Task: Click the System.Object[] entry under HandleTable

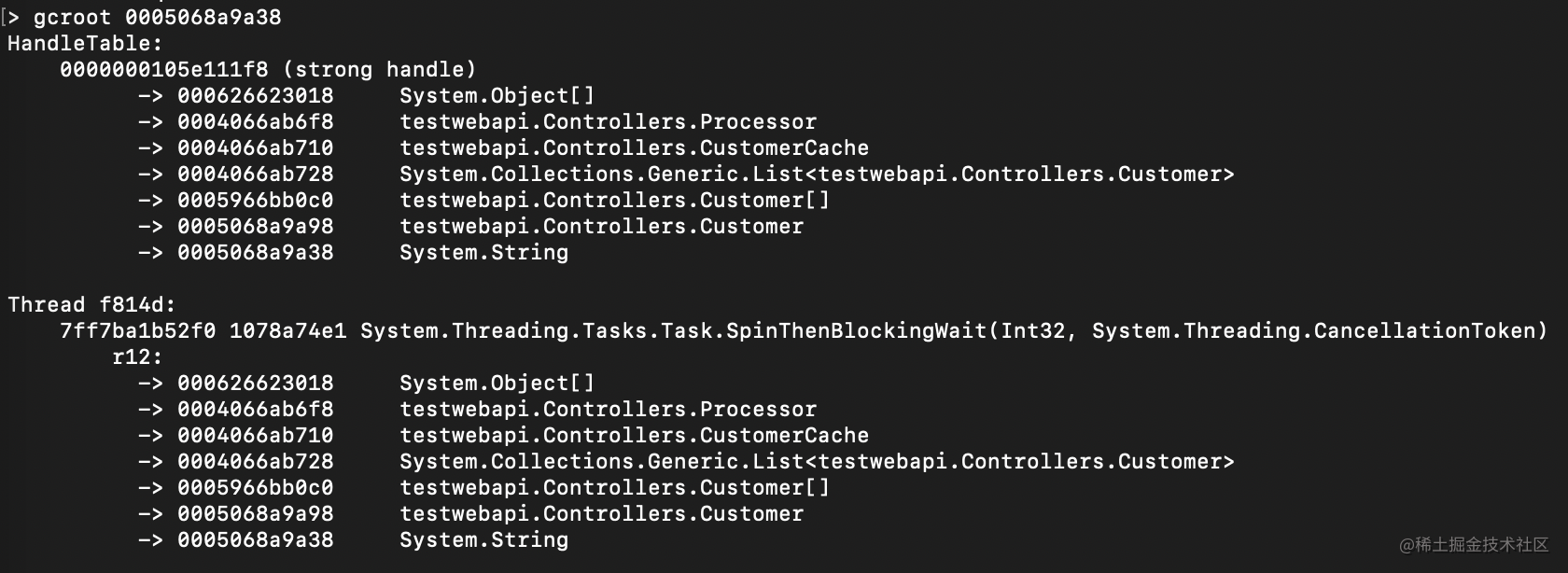Action: pyautogui.click(x=497, y=96)
